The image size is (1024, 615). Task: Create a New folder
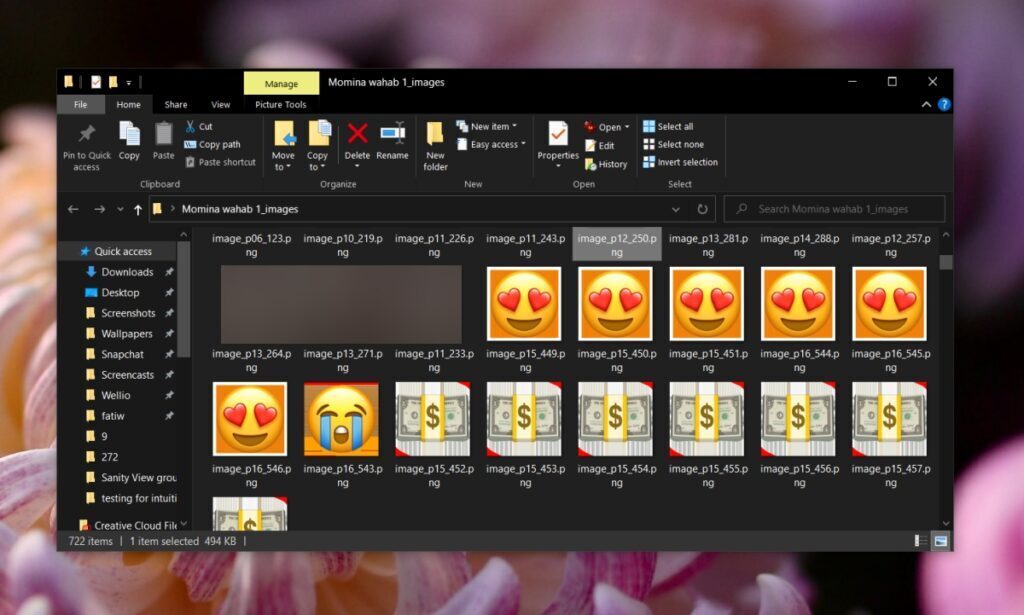434,145
